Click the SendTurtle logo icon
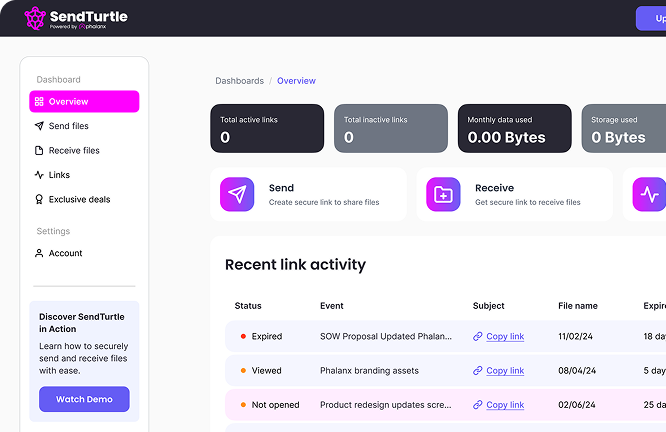This screenshot has height=432, width=666. 35,18
